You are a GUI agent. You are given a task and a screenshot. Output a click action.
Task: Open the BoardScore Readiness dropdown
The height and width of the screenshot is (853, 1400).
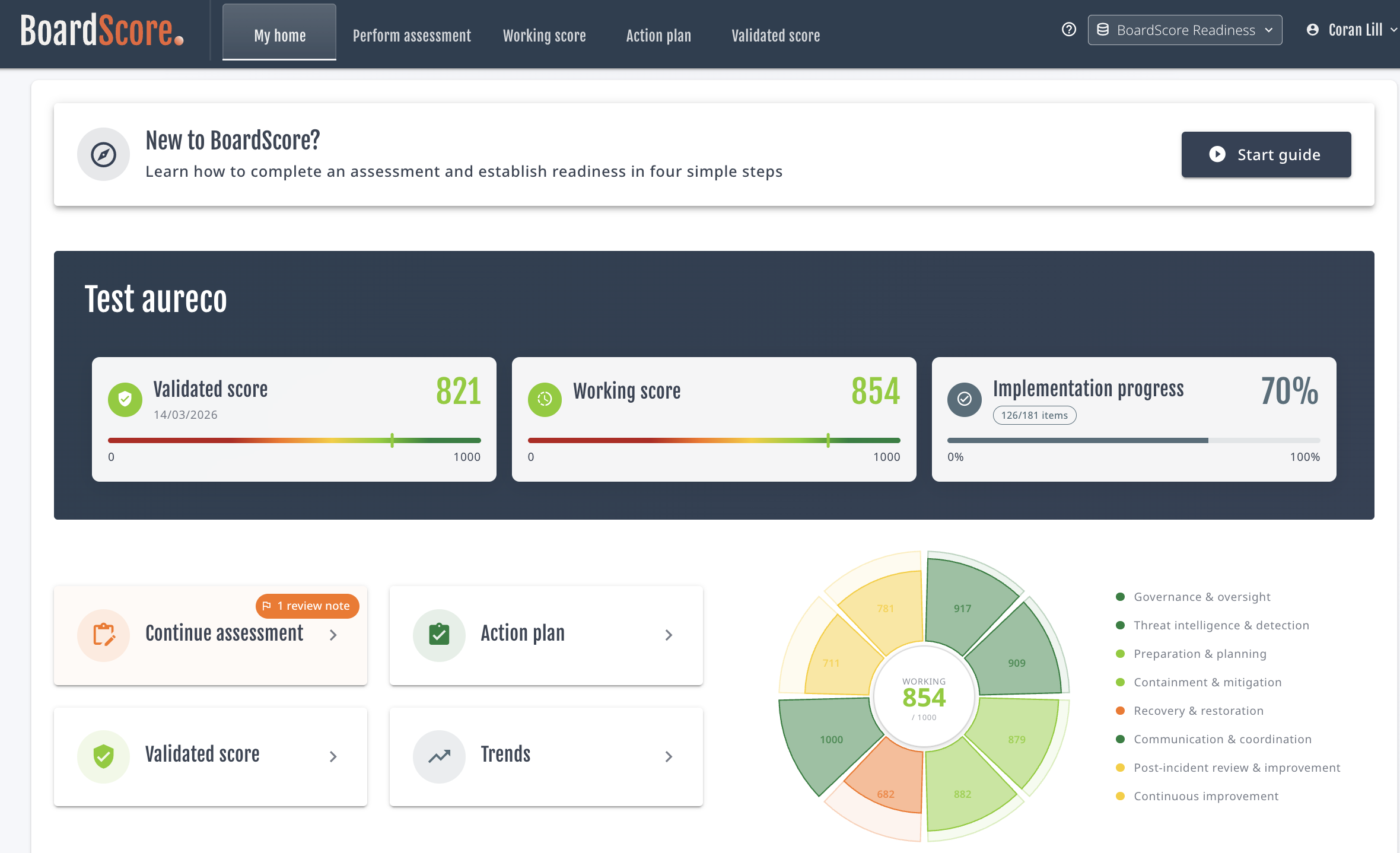(1185, 30)
